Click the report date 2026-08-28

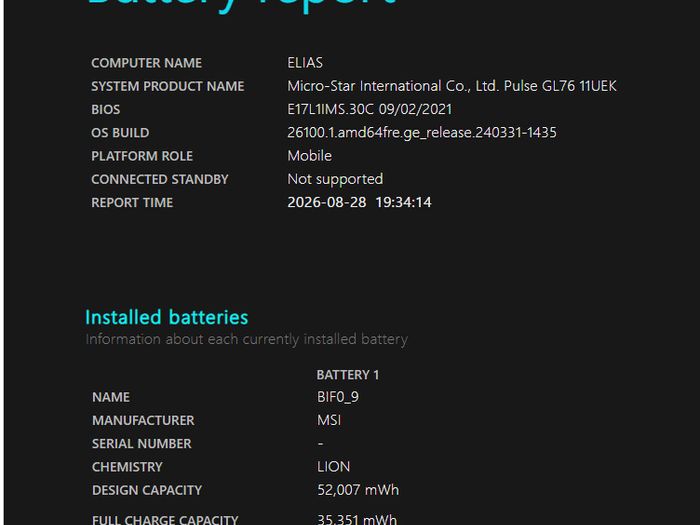[327, 202]
